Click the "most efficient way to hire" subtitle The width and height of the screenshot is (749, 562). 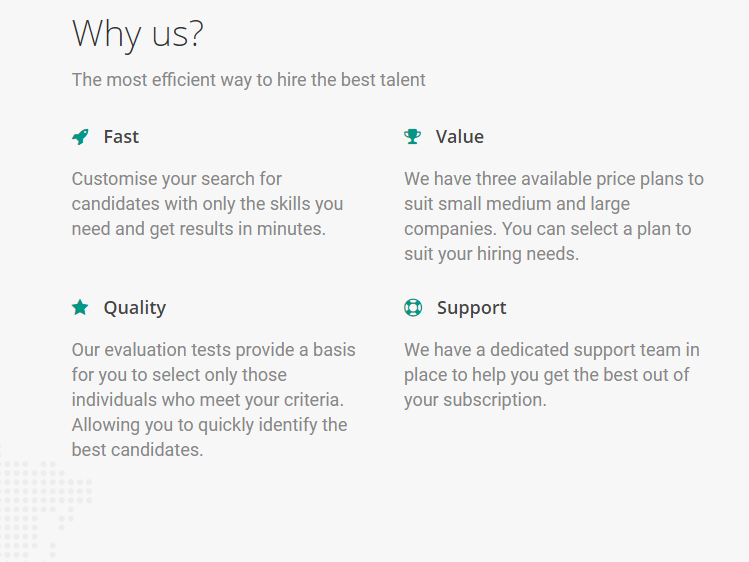point(248,80)
